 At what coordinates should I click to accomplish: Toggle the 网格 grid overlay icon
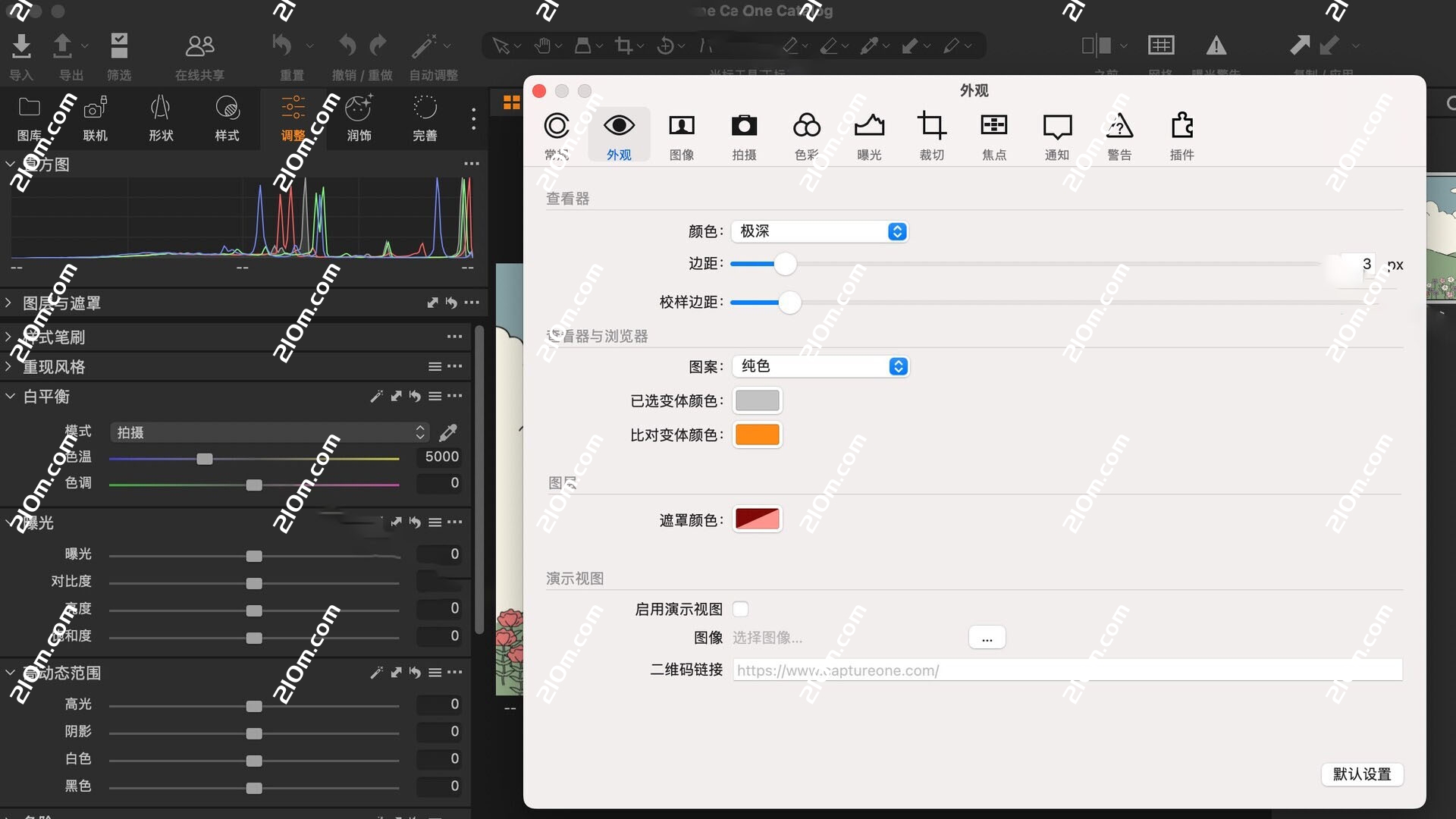1161,45
